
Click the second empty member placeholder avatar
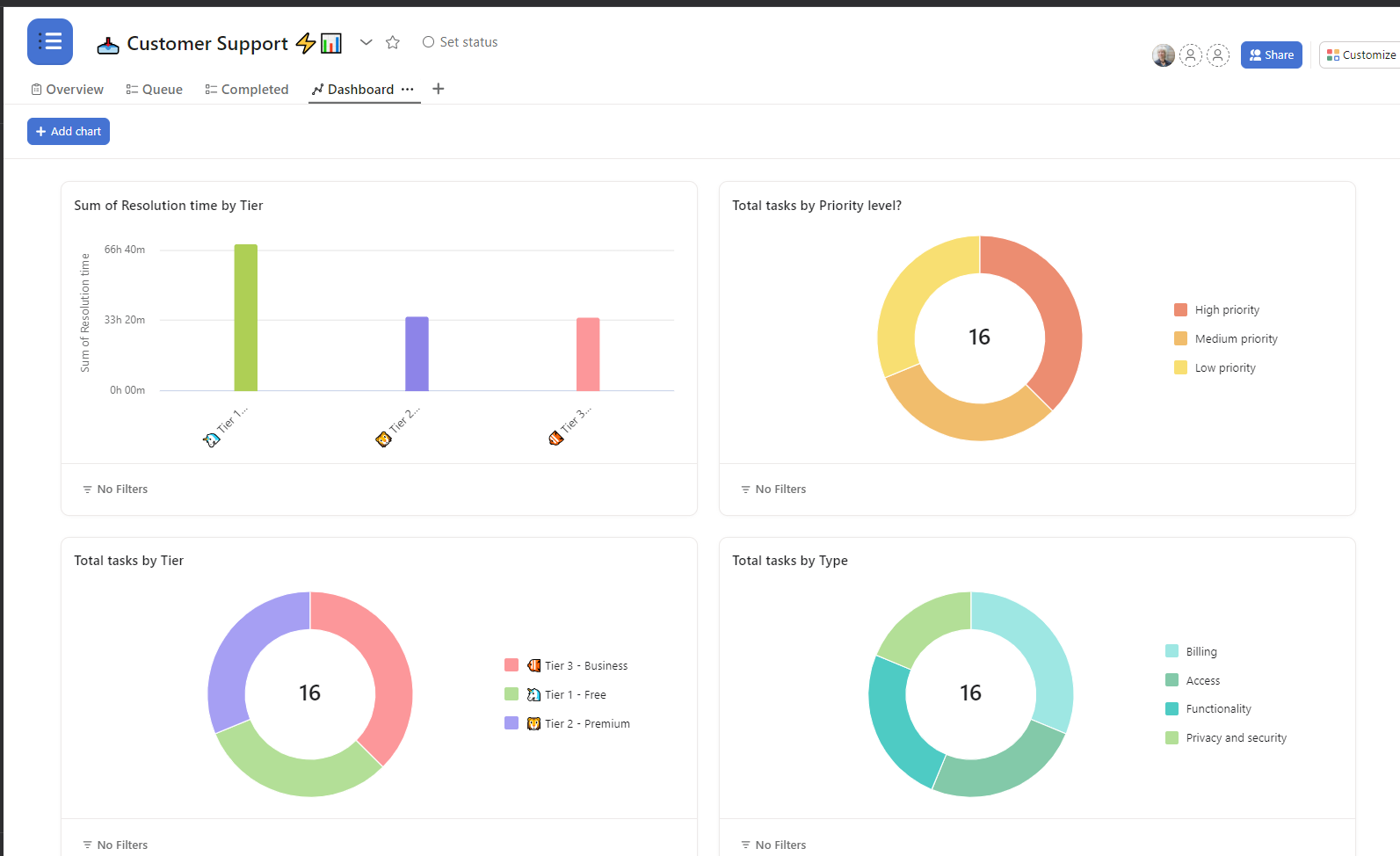pos(1217,55)
